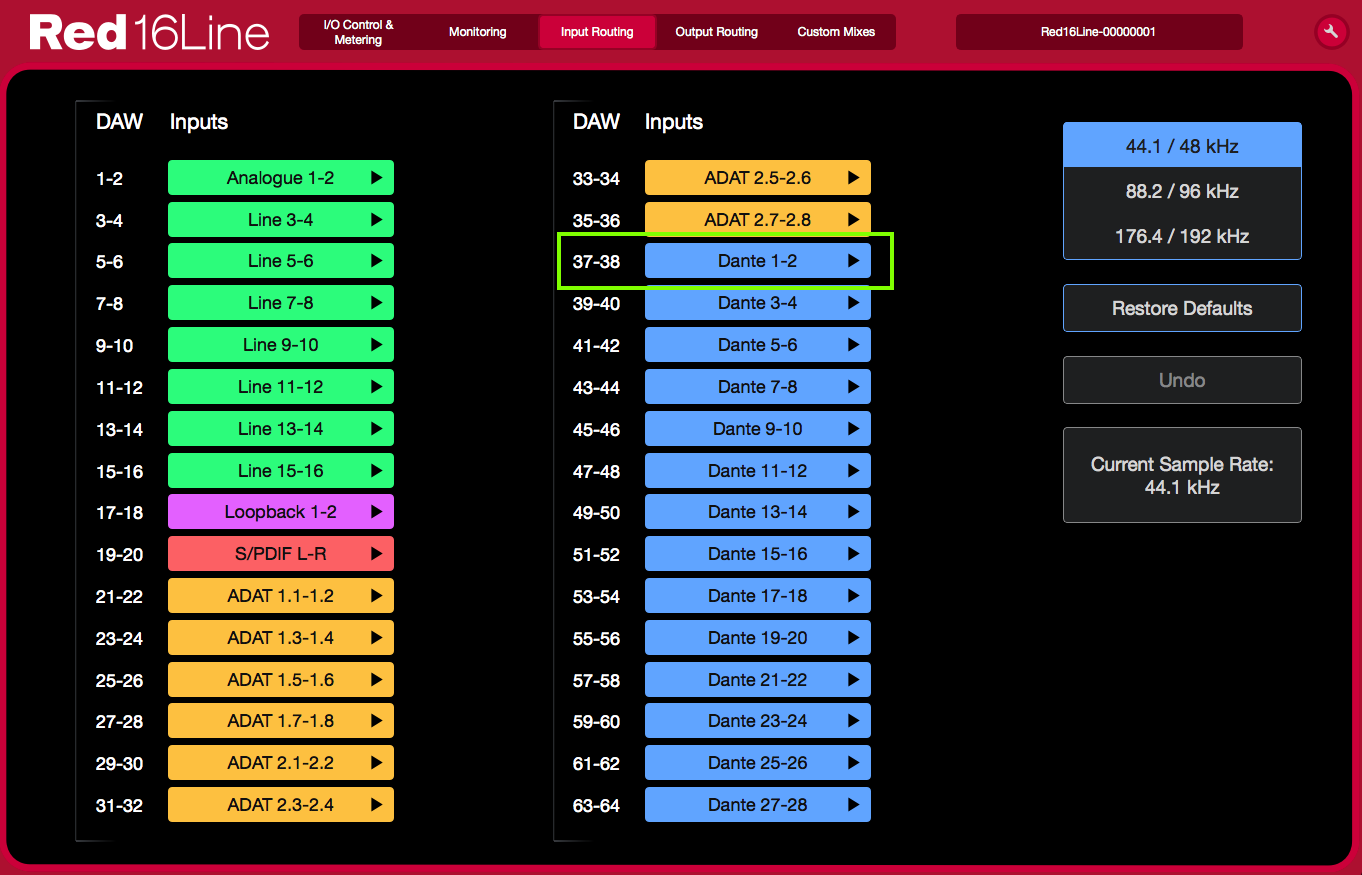
Task: Open the Dante 3-4 input dropdown
Action: pyautogui.click(x=758, y=303)
